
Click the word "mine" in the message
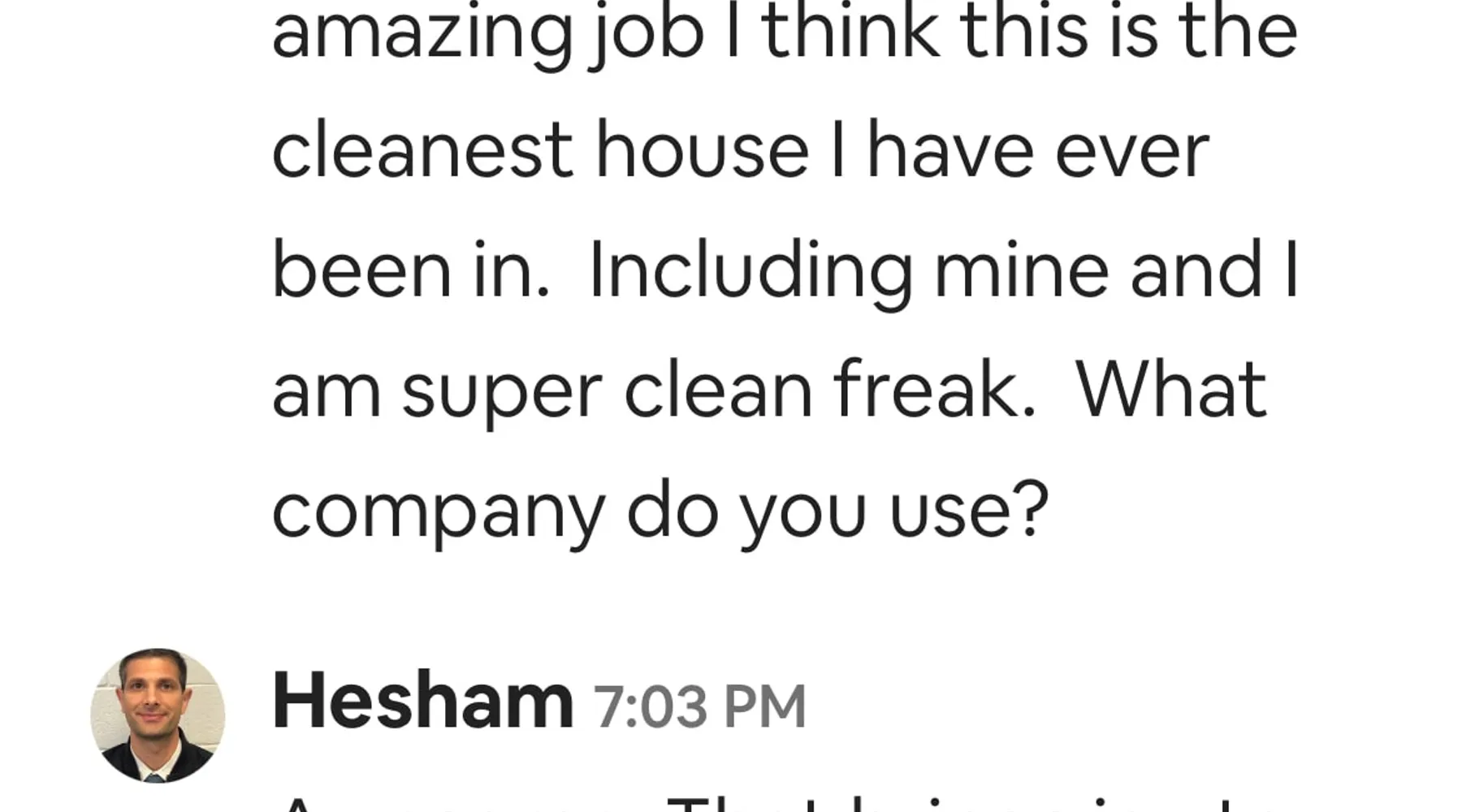point(1021,272)
